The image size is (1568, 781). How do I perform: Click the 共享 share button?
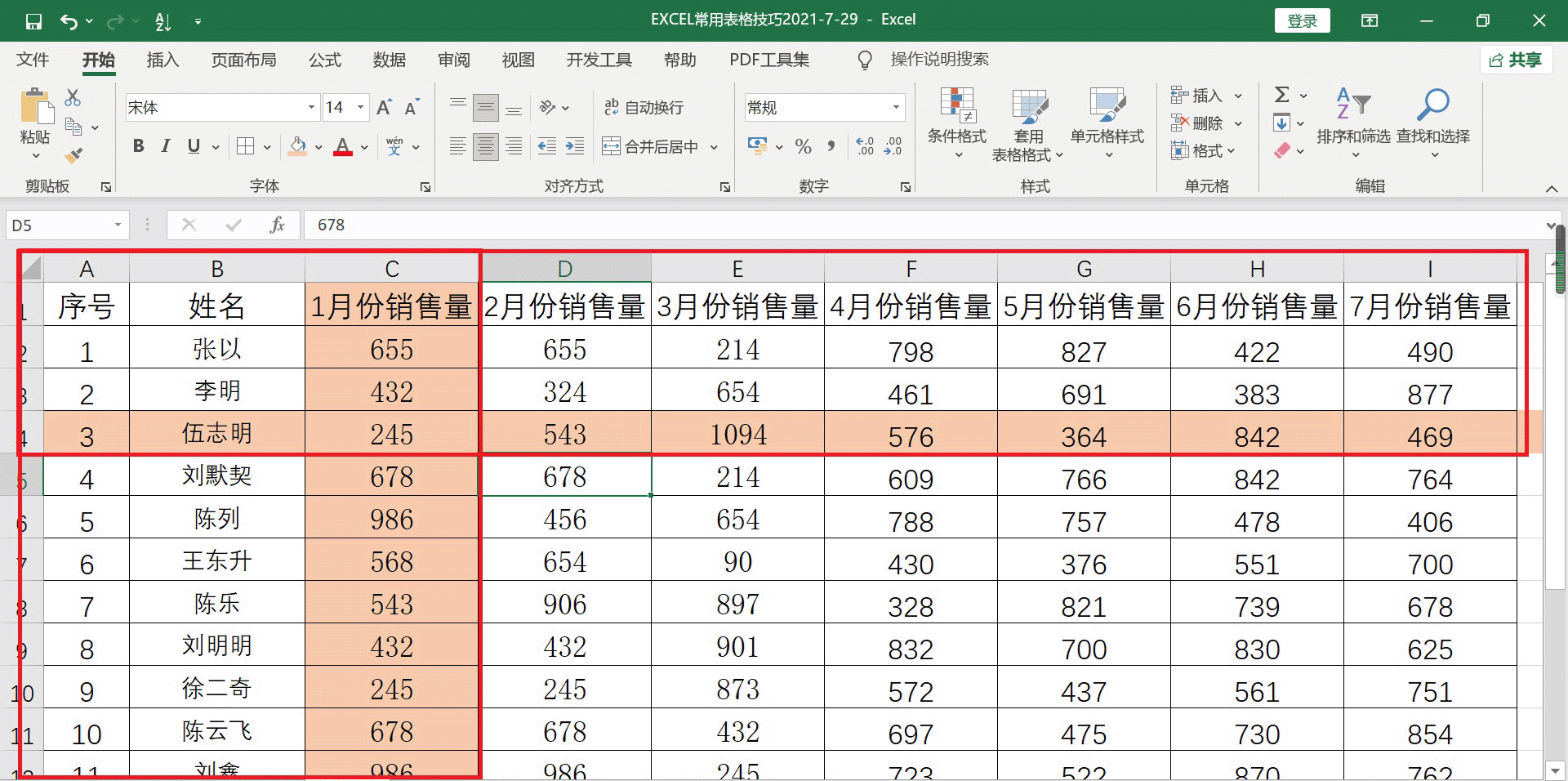(x=1516, y=60)
